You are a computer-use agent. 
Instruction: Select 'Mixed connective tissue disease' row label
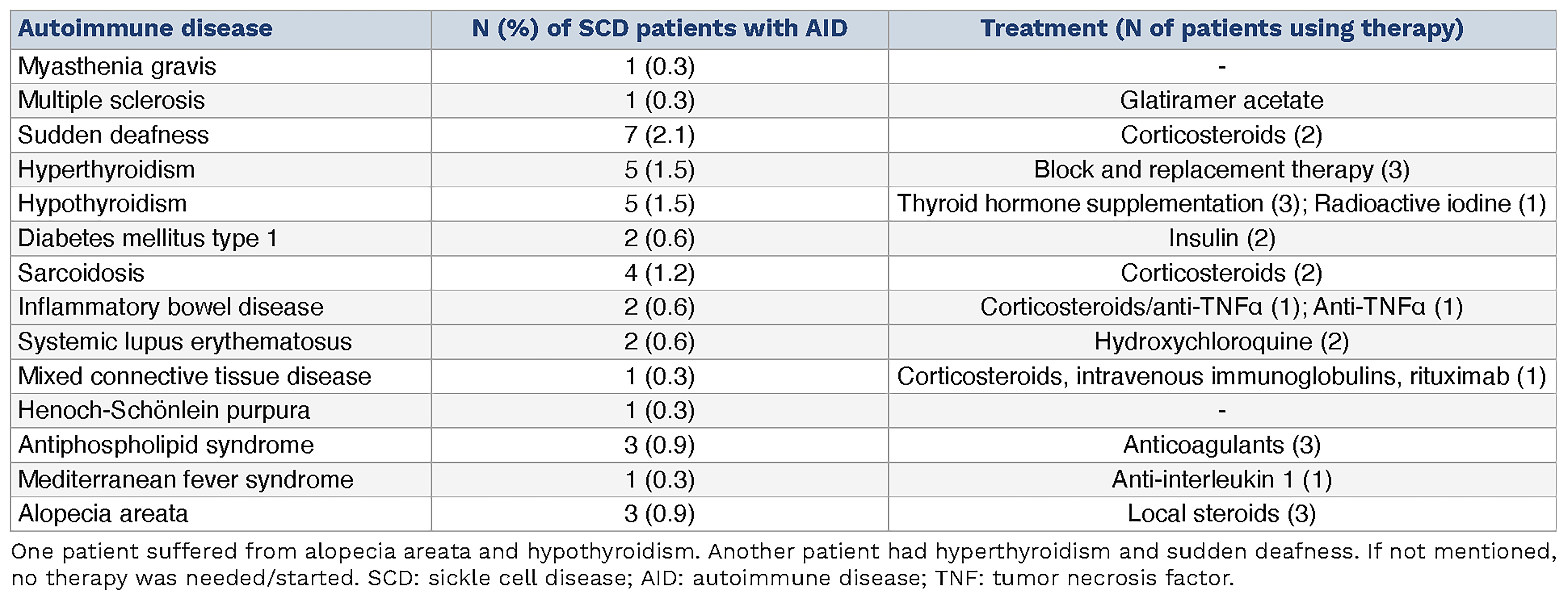point(195,377)
